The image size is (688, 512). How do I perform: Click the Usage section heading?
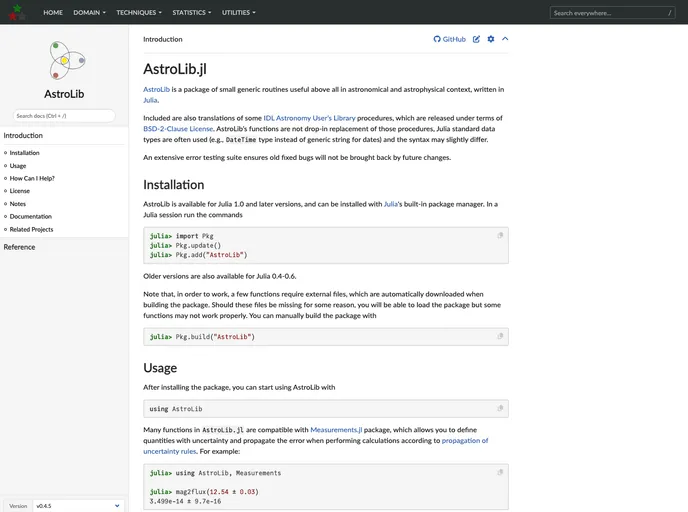click(x=160, y=368)
